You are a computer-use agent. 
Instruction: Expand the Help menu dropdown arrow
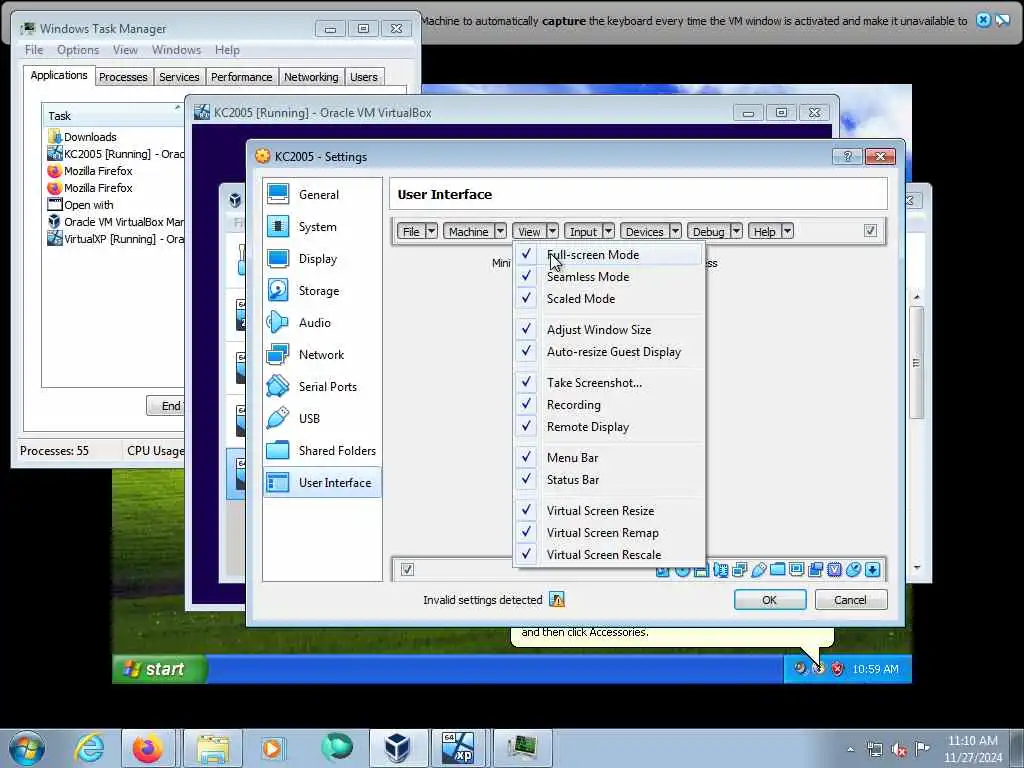point(788,231)
